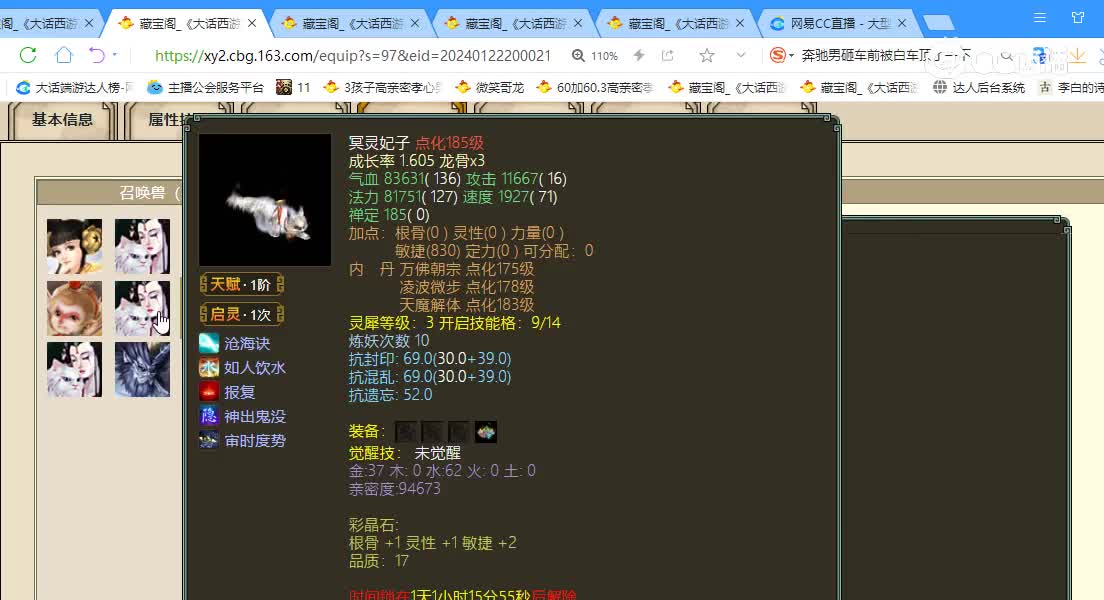Open the Sogou search engine selector
This screenshot has width=1104, height=600.
[x=782, y=55]
